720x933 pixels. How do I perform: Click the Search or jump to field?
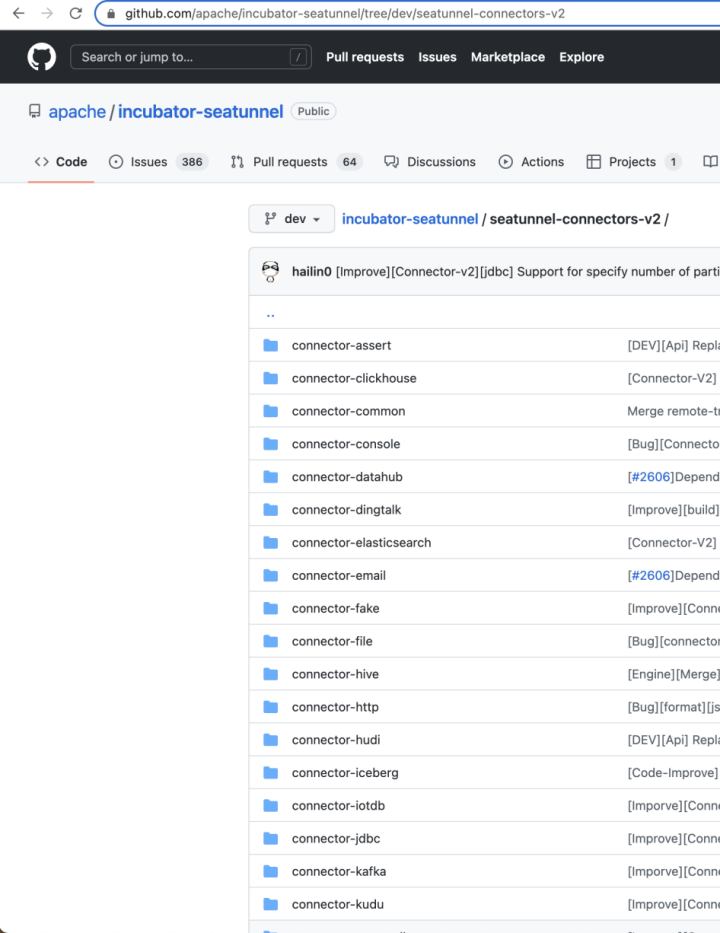click(x=180, y=57)
